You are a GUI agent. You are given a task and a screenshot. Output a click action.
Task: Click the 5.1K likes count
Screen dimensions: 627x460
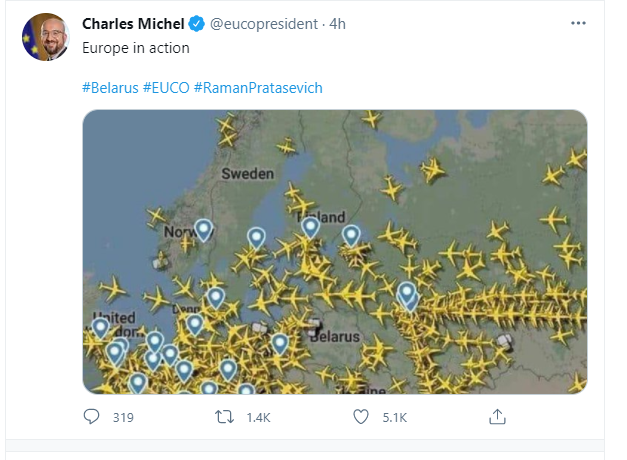click(395, 417)
